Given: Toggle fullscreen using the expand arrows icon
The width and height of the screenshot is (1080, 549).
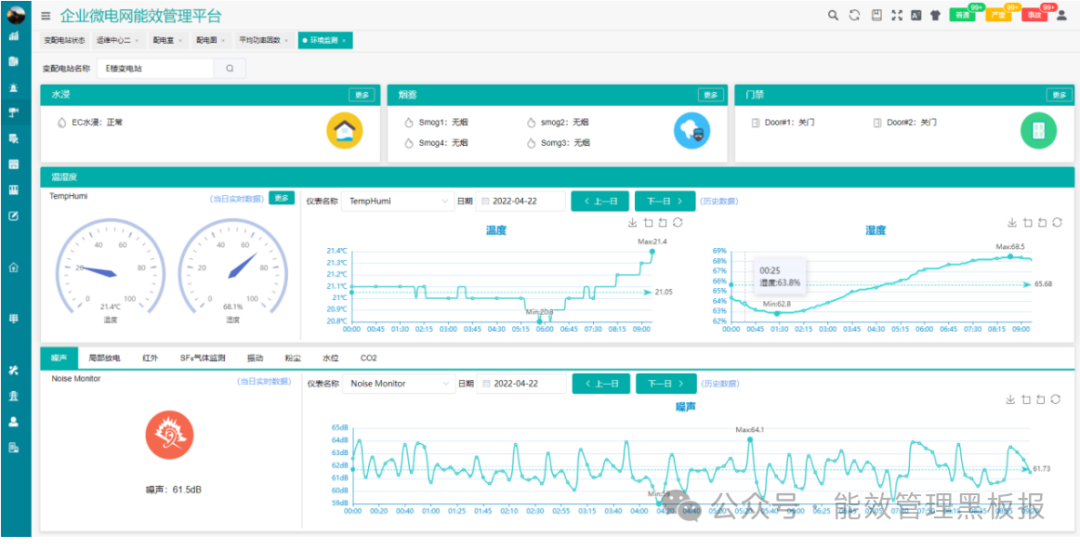Looking at the screenshot, I should [x=896, y=15].
